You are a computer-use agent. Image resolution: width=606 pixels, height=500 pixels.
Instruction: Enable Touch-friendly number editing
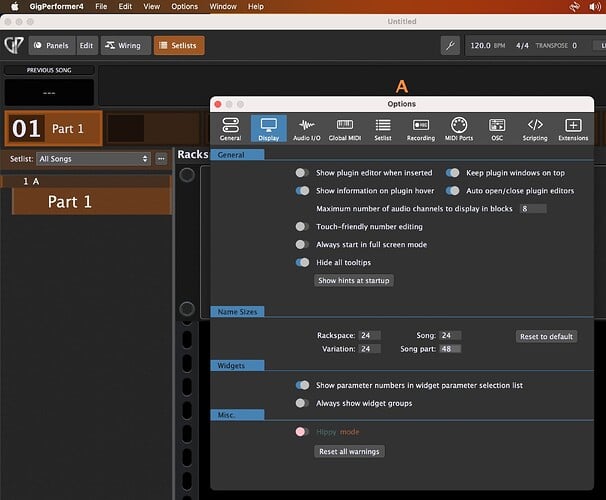(302, 227)
